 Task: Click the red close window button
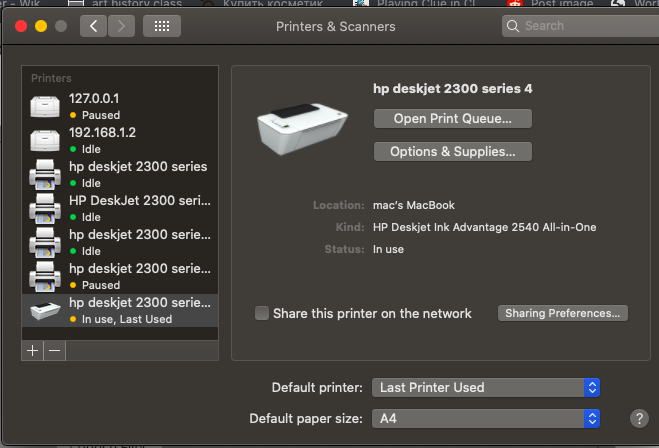(21, 26)
